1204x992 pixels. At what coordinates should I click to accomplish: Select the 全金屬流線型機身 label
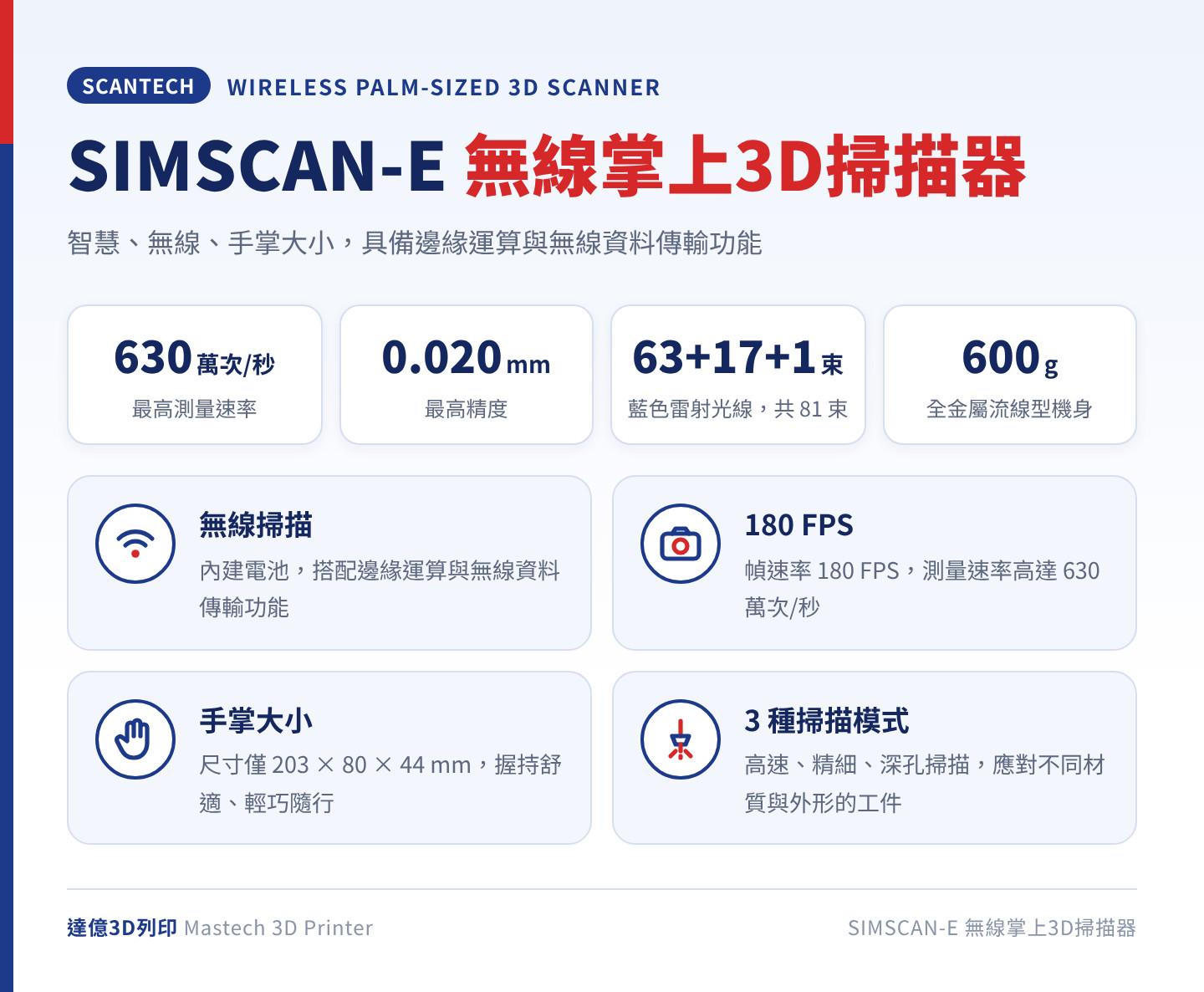(x=1010, y=409)
